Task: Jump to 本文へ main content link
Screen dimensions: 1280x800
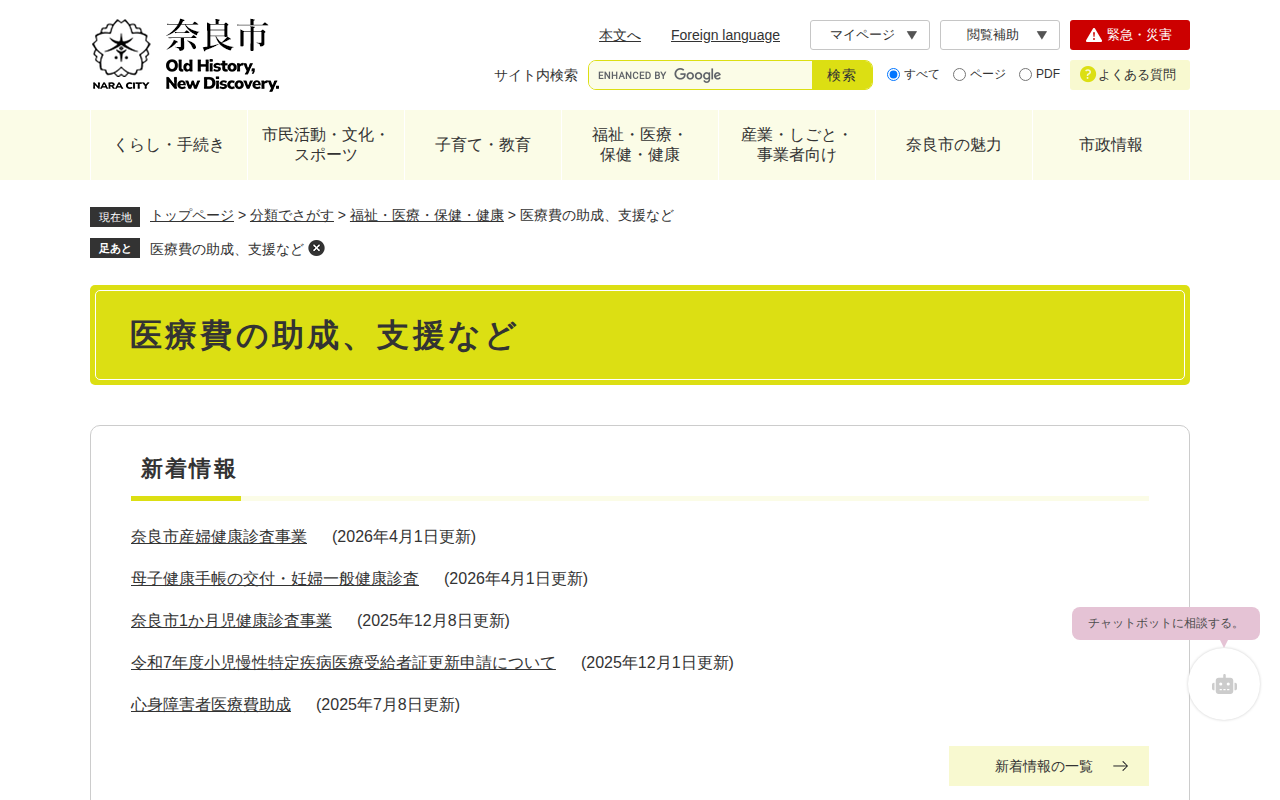Action: pos(620,35)
